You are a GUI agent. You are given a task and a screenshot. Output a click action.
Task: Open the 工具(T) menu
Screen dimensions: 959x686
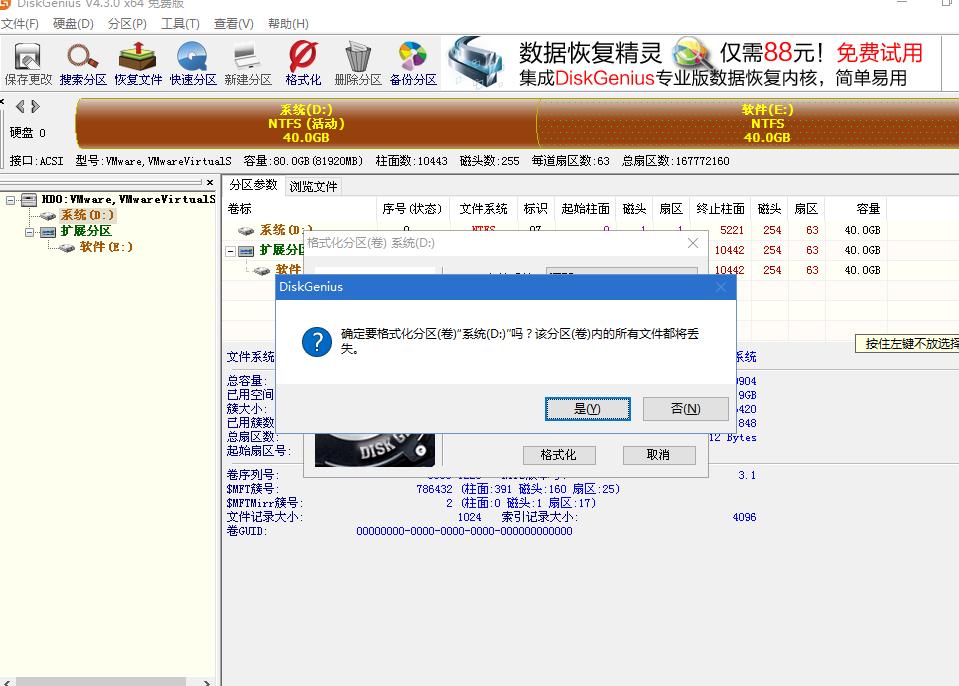point(178,23)
